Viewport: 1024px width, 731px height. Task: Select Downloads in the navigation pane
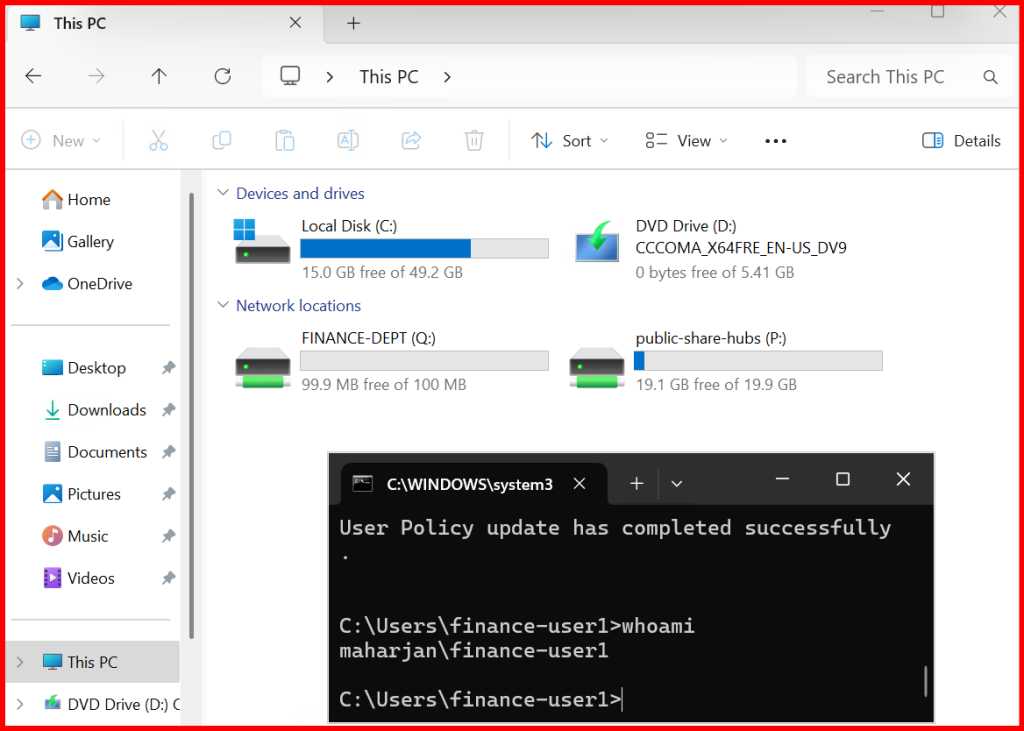pyautogui.click(x=106, y=410)
